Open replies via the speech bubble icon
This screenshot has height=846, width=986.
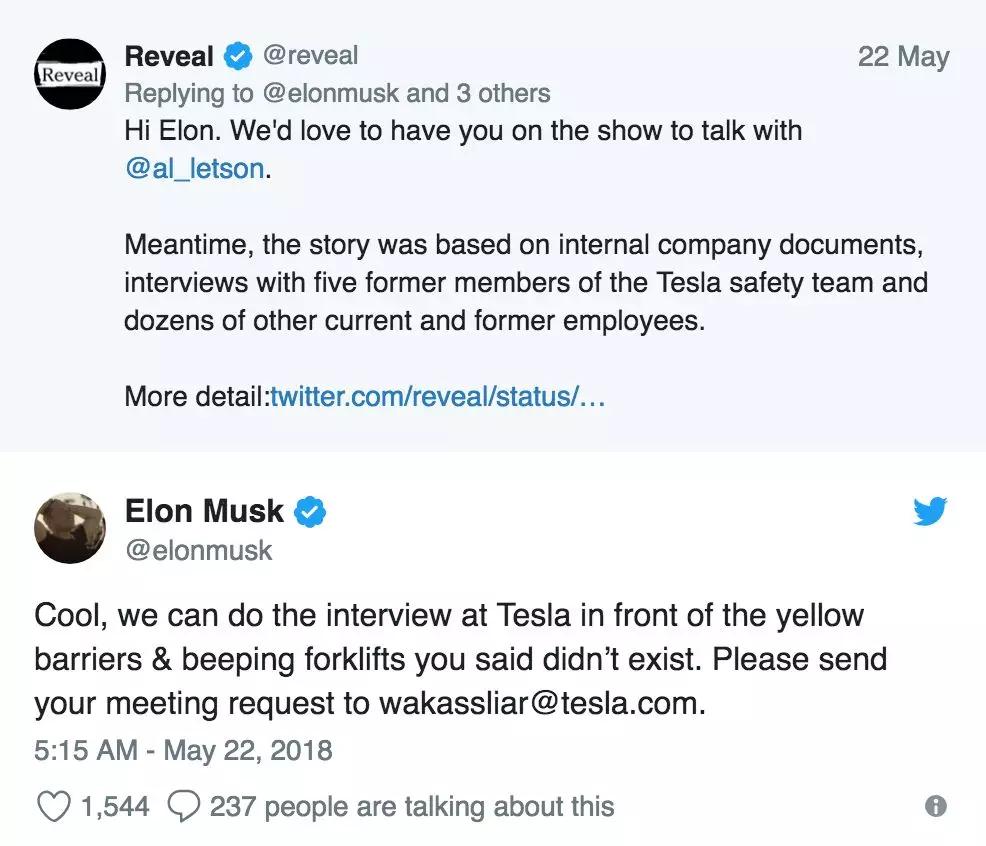[x=184, y=806]
